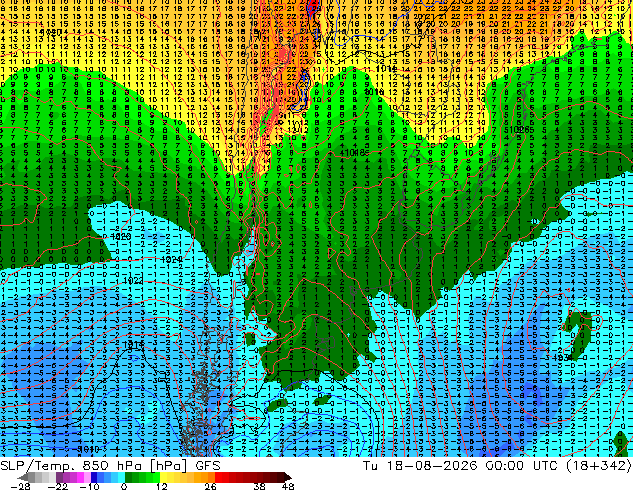Click the '1024' isobar label on the map
Viewport: 634px width, 490px height.
(x=171, y=259)
